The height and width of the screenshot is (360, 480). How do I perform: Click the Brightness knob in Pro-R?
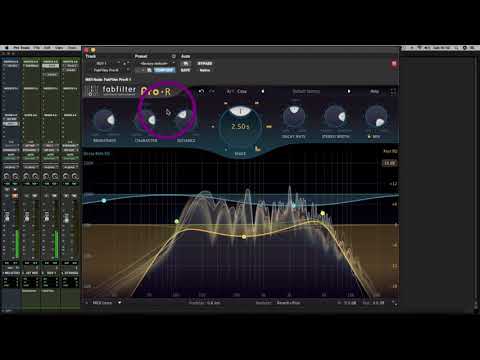[x=104, y=120]
